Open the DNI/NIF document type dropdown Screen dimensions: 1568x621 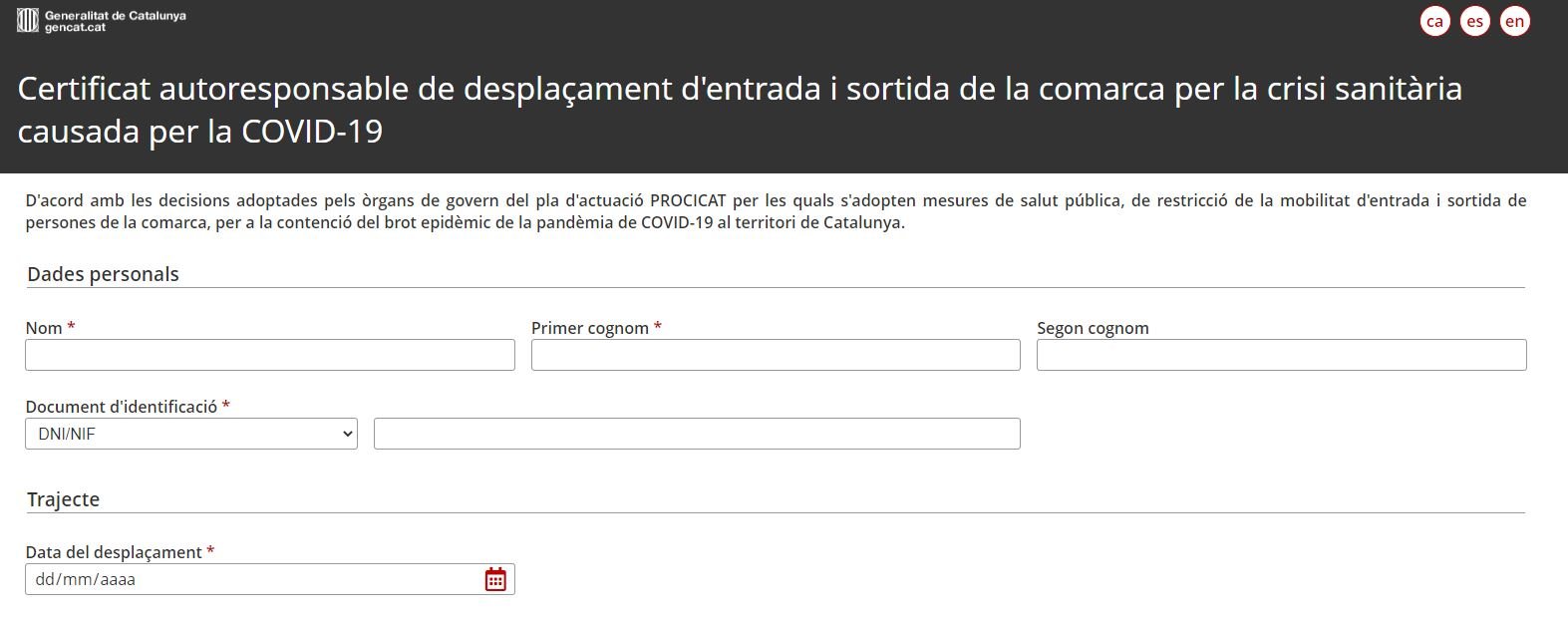191,434
